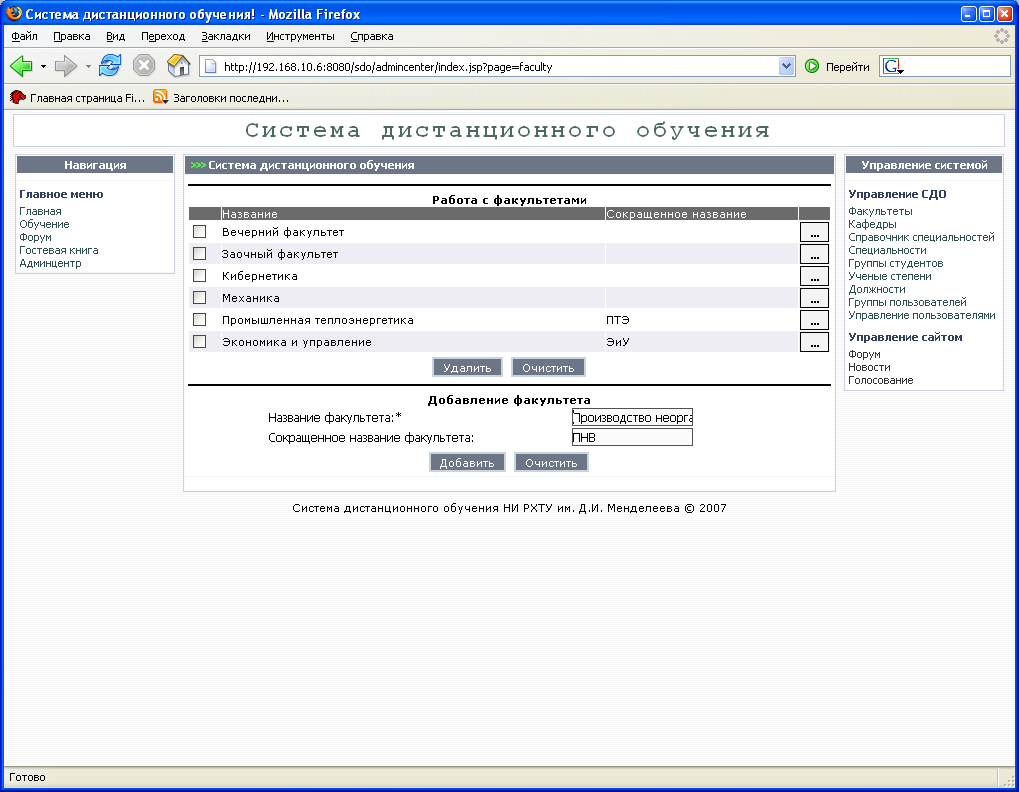Open the Закладки menu
Viewport: 1019px width, 792px height.
point(226,36)
